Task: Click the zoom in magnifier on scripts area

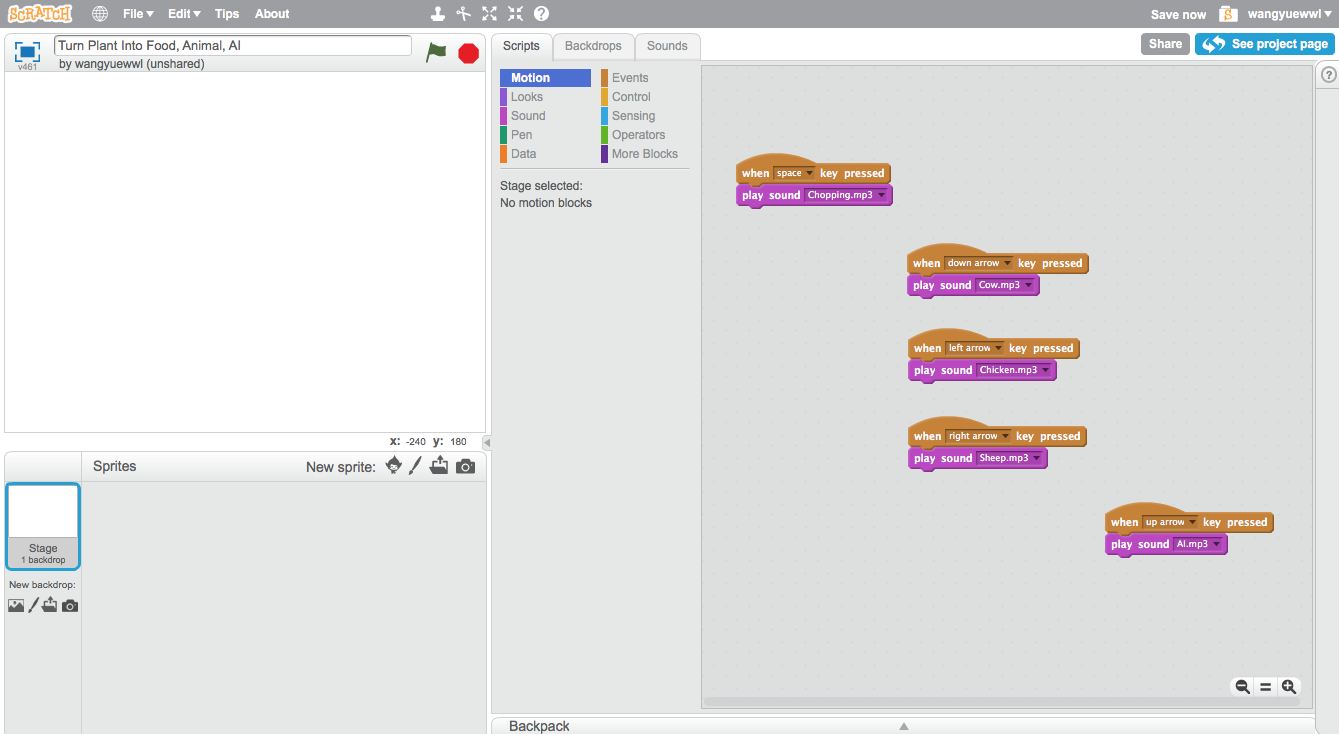Action: (1289, 687)
